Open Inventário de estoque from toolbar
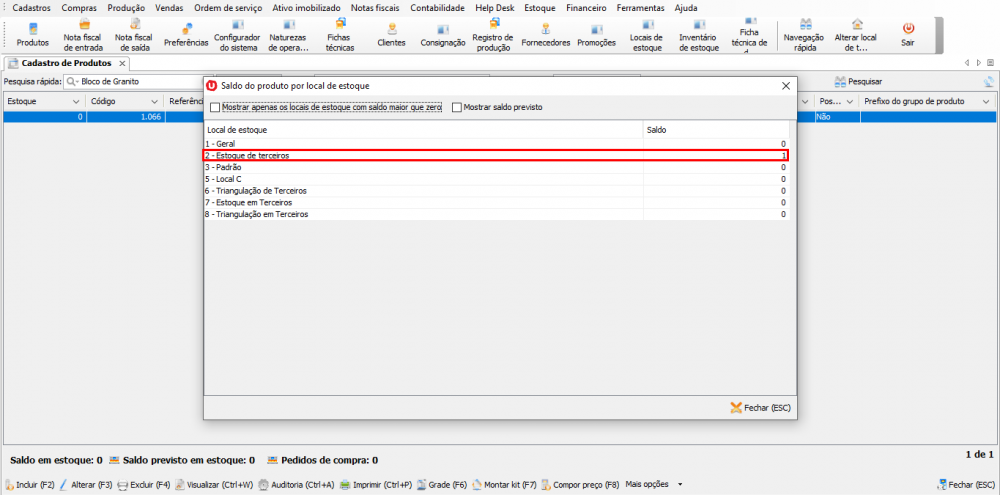This screenshot has height=495, width=1000. [698, 32]
